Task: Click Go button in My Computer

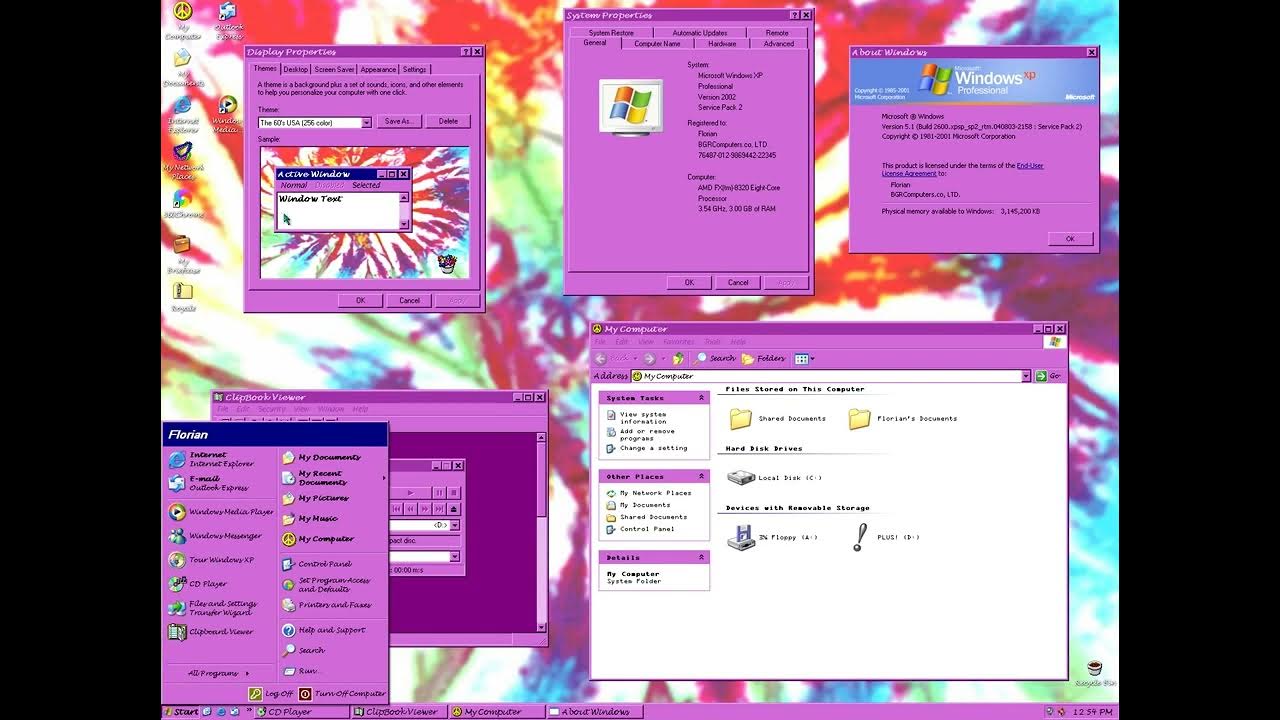Action: [1048, 376]
